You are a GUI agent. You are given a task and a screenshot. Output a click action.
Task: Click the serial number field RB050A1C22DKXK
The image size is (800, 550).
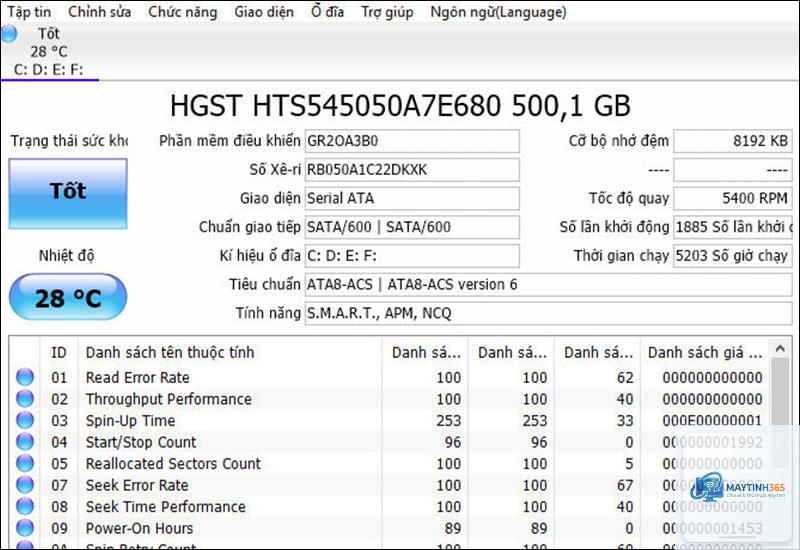coord(412,170)
